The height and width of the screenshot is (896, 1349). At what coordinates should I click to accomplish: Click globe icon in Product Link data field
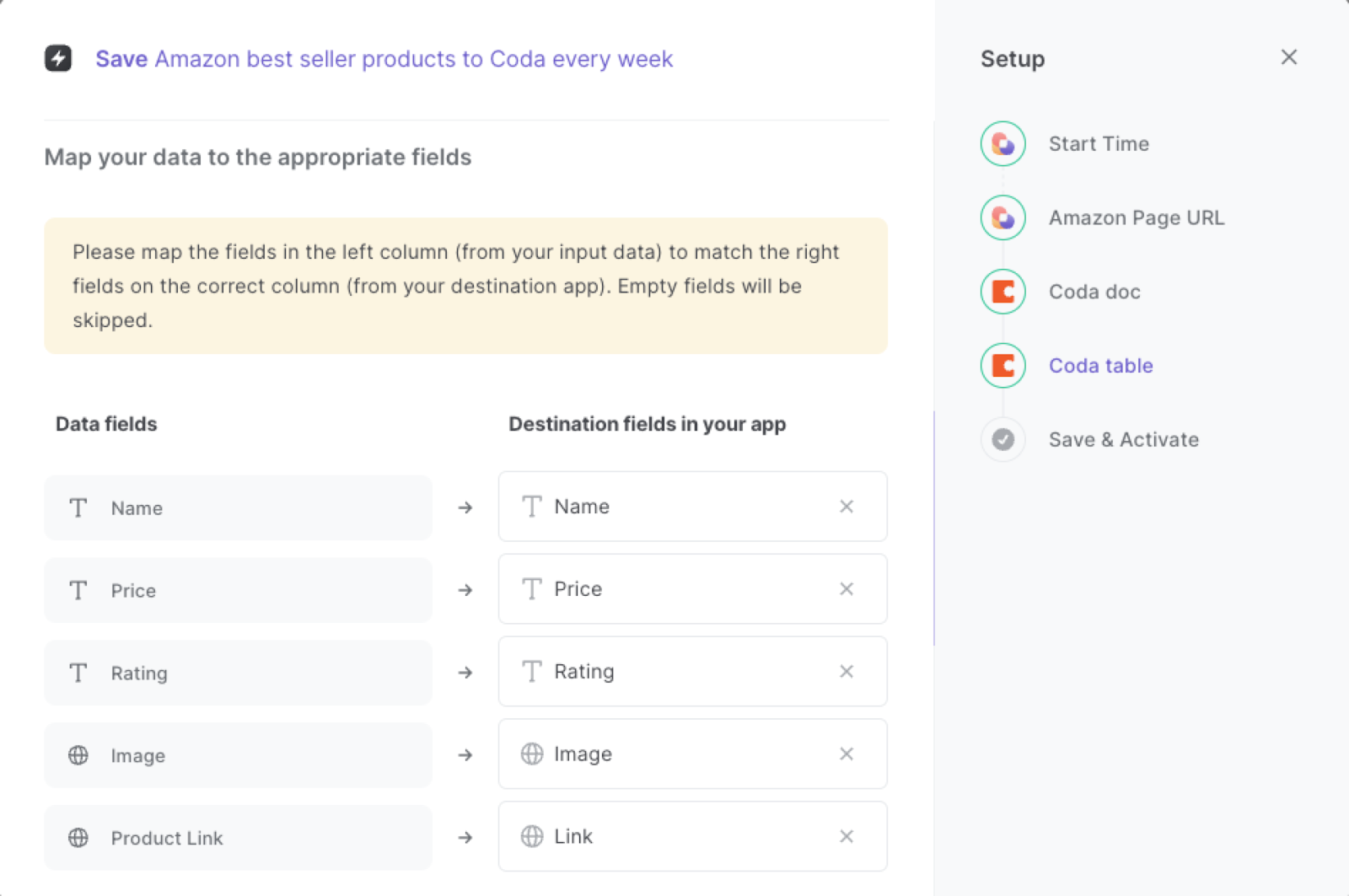point(78,838)
